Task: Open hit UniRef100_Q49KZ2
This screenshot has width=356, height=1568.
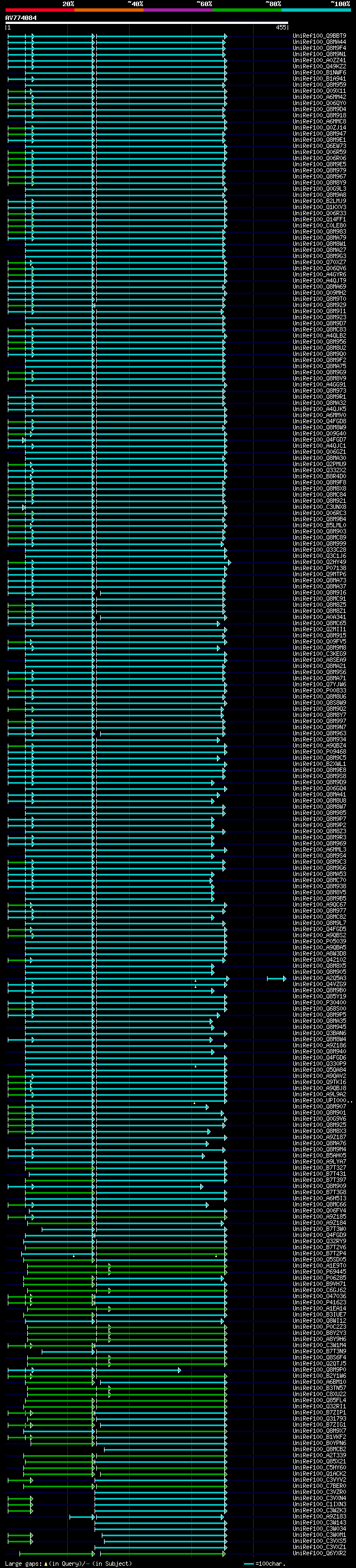Action: pos(319,66)
